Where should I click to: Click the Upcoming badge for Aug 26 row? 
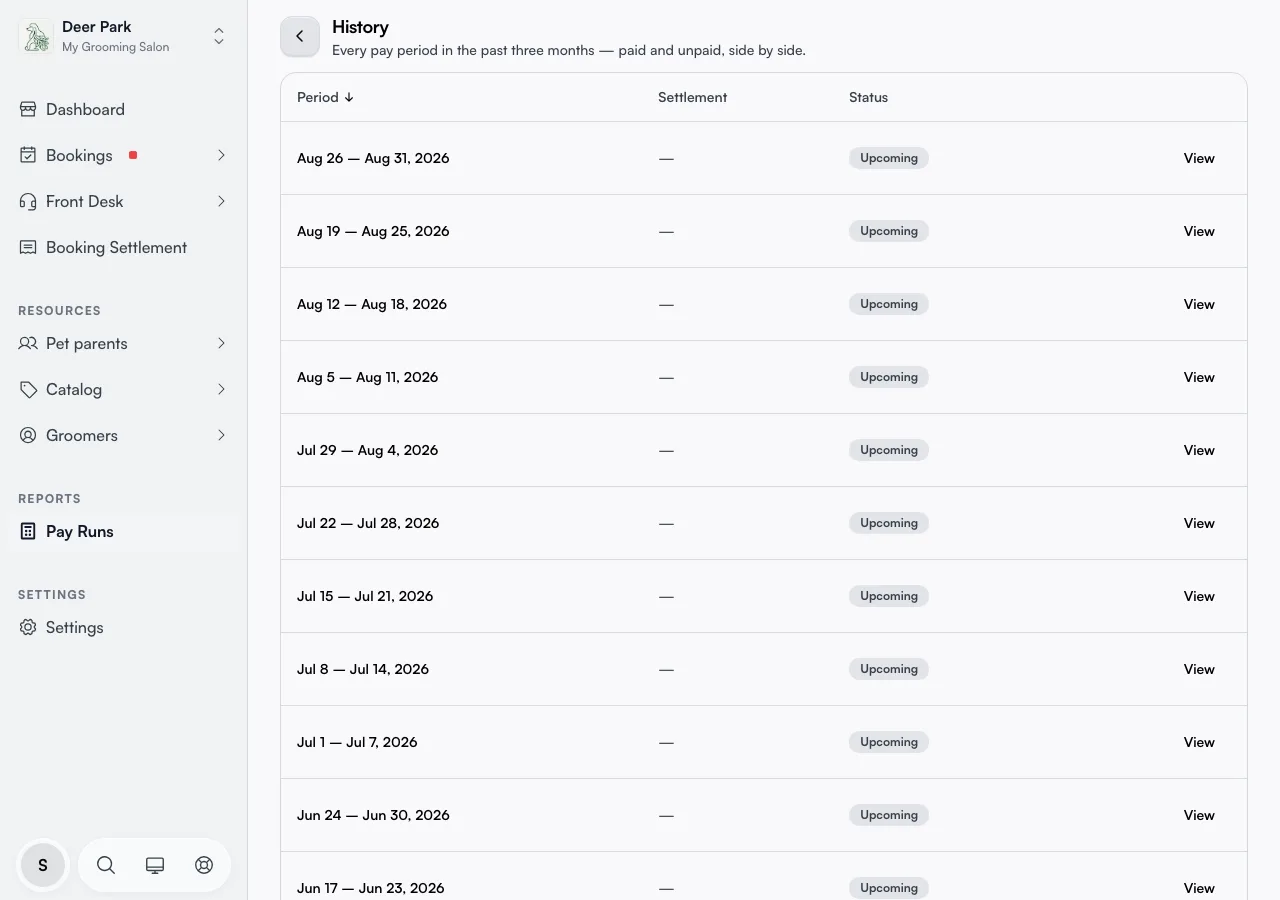889,158
